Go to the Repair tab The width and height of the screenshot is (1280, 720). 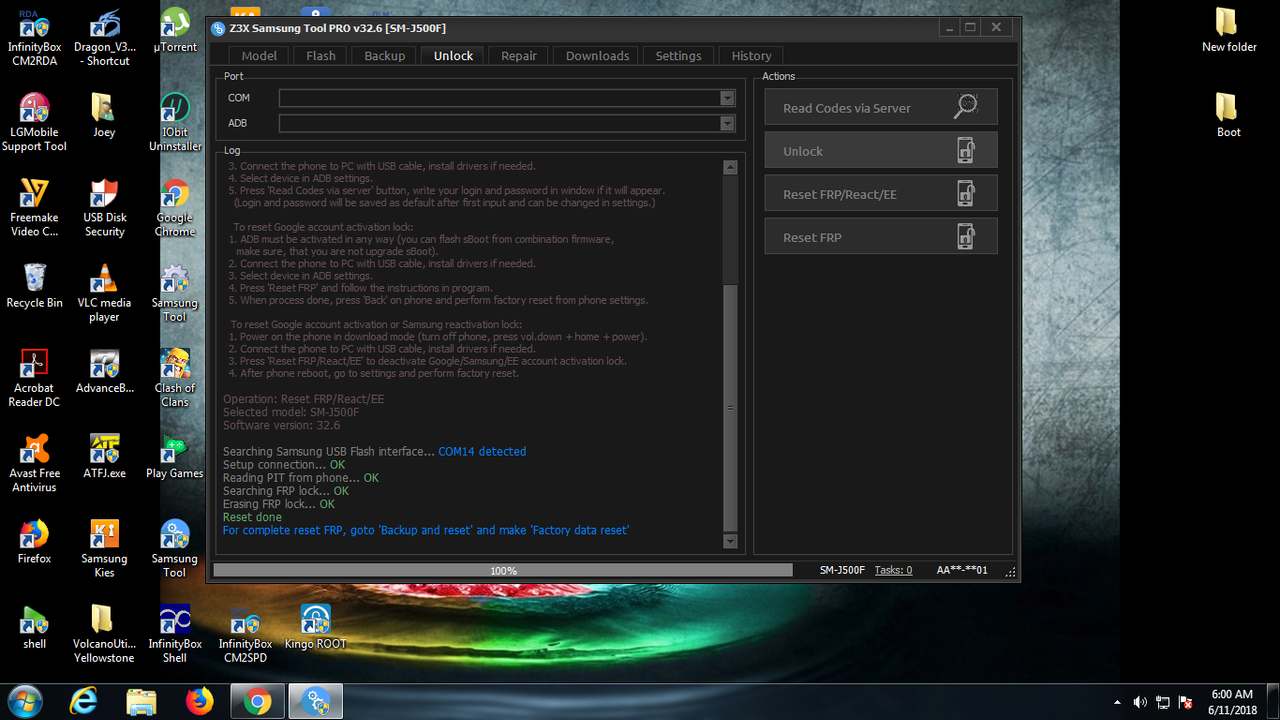519,56
